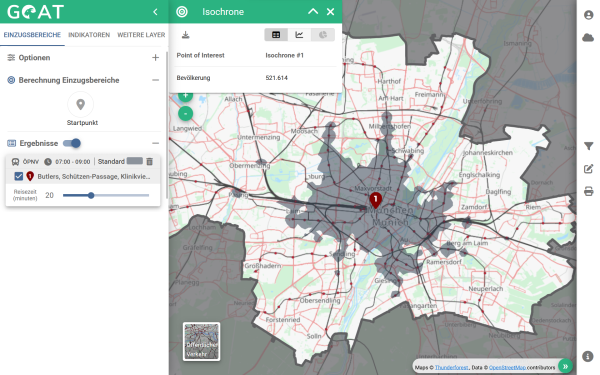600x375 pixels.
Task: Select the Startpunkt location pin
Action: [80, 104]
